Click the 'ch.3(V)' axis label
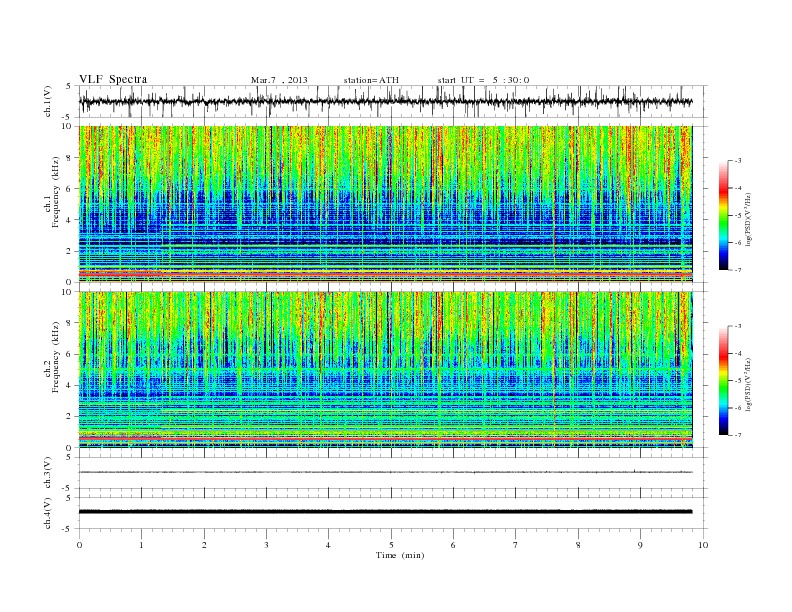 (x=47, y=473)
